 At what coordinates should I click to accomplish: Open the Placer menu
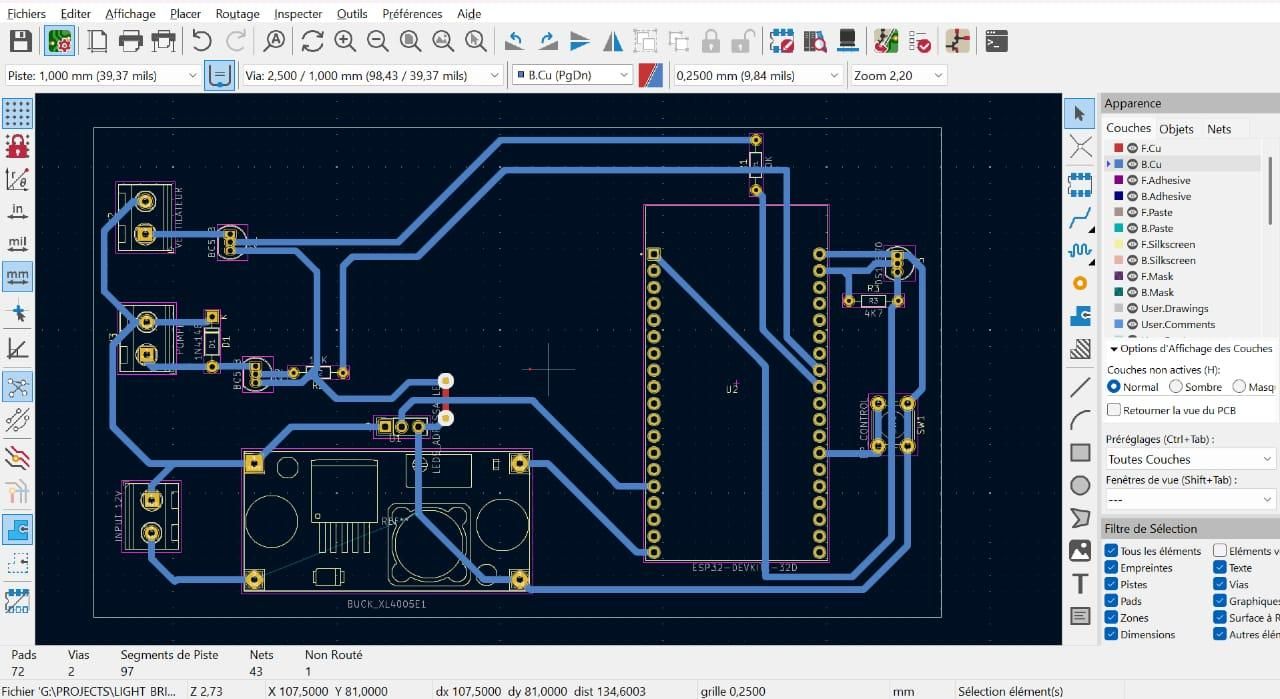click(x=185, y=14)
